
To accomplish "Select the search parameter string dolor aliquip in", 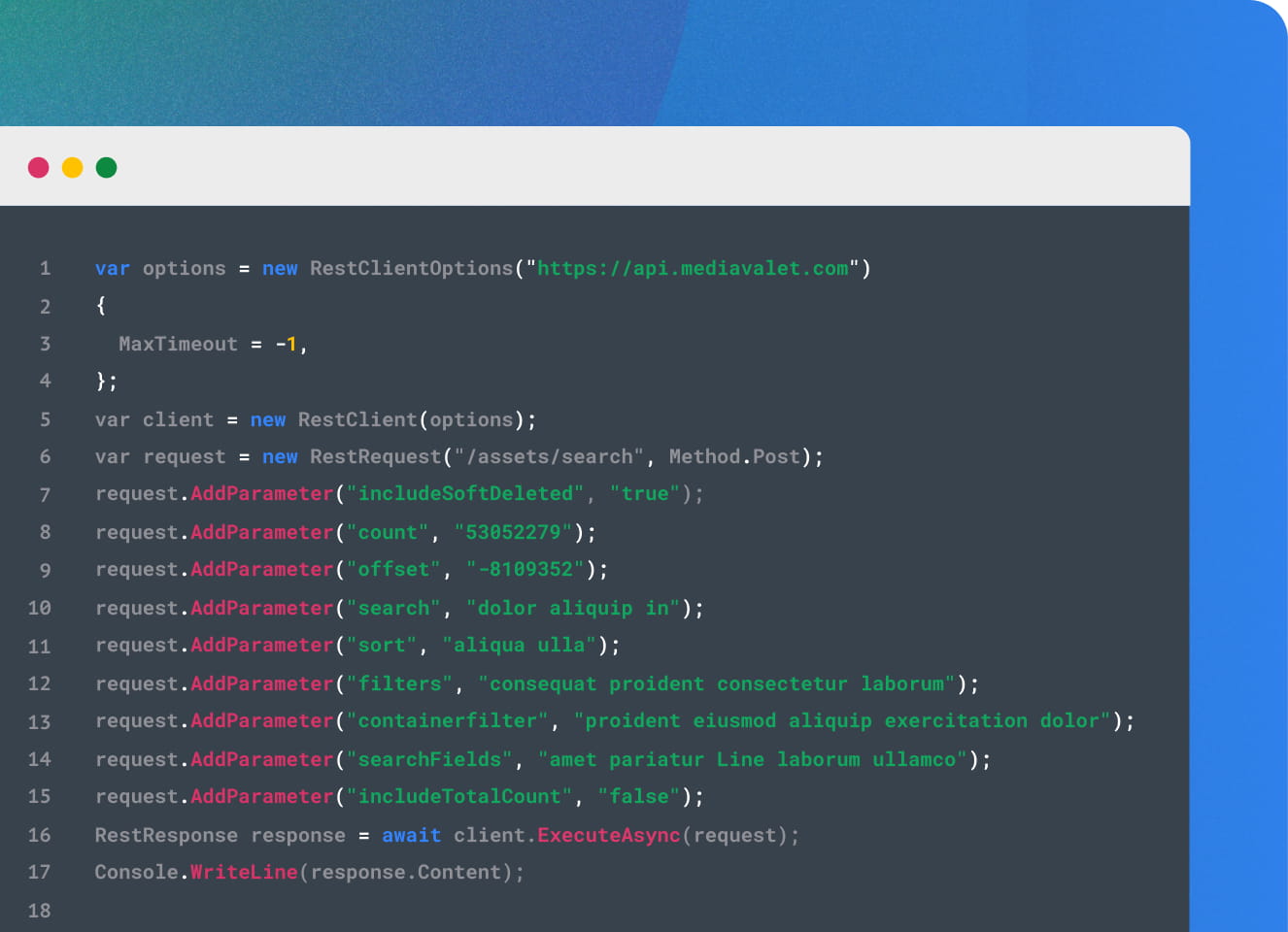I will [573, 608].
